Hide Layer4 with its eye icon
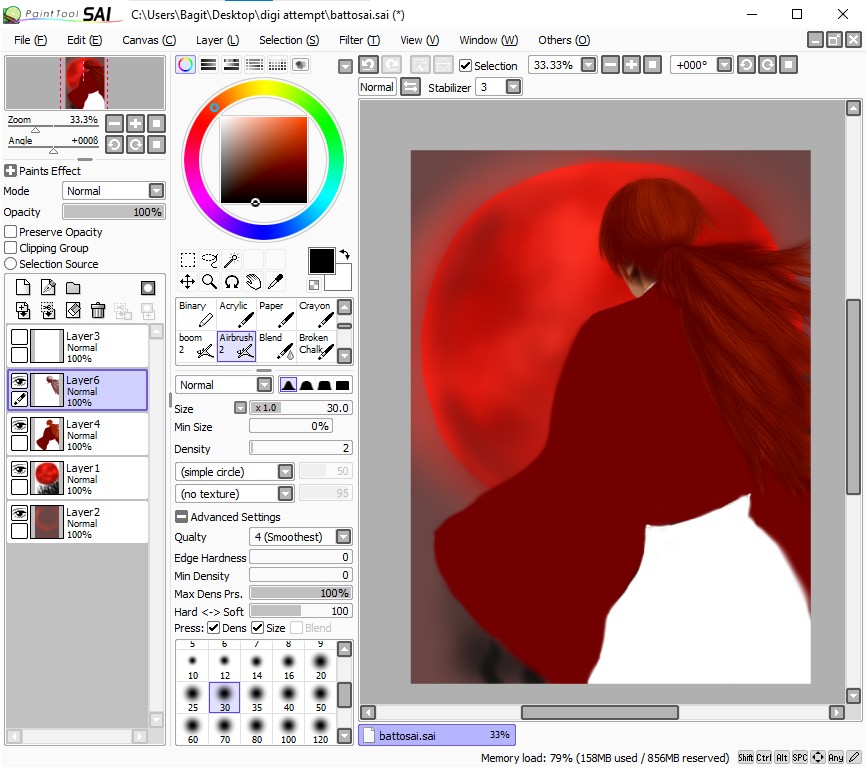 point(19,425)
